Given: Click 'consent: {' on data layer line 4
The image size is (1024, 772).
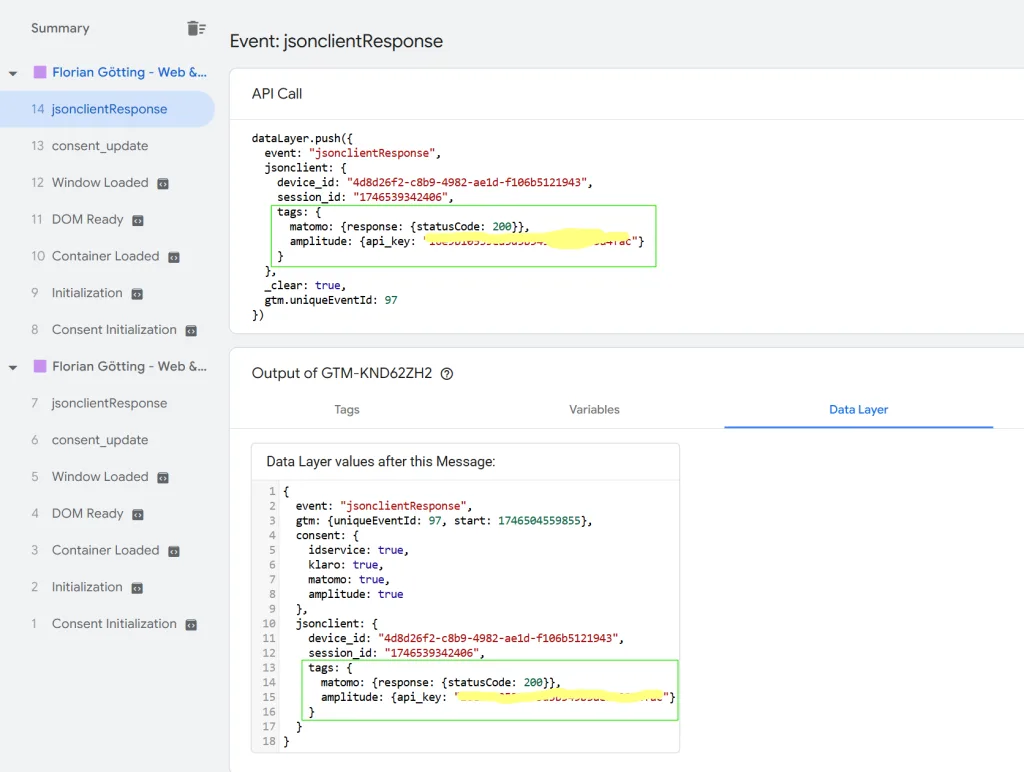Looking at the screenshot, I should (327, 535).
